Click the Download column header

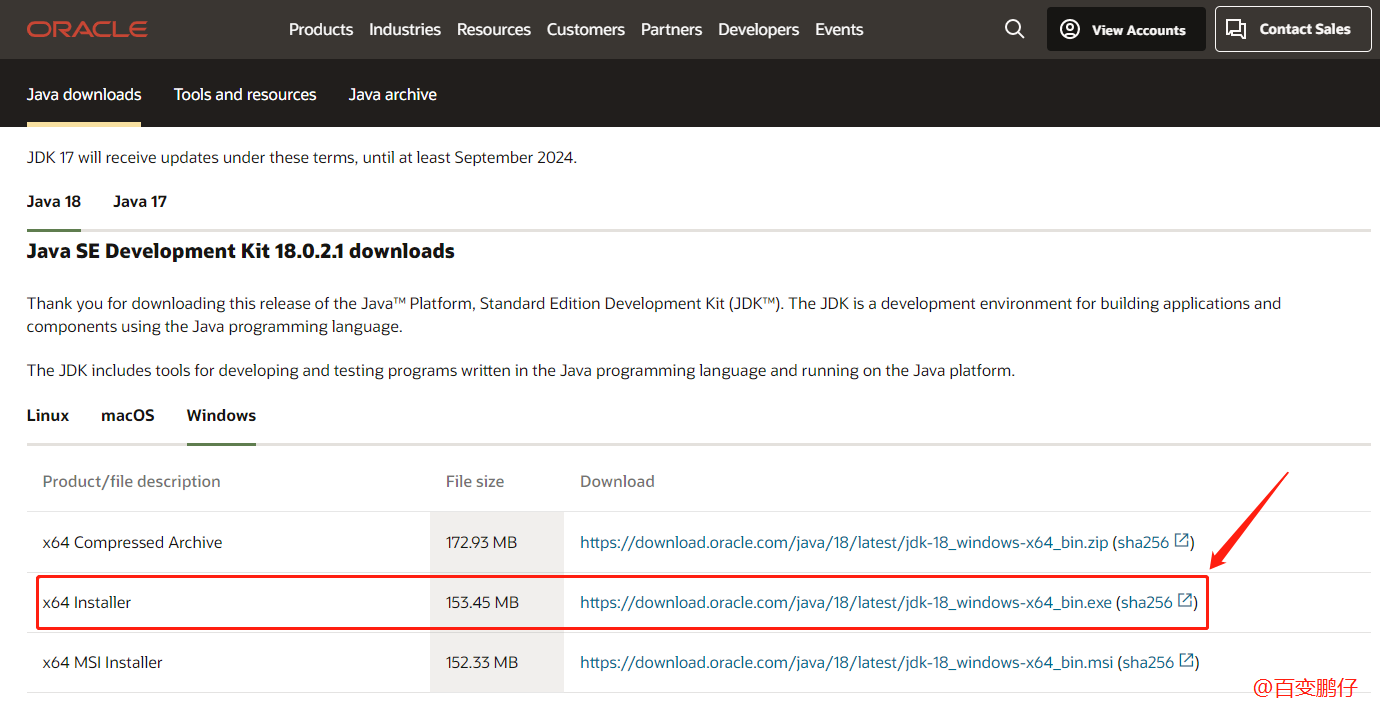click(x=617, y=482)
